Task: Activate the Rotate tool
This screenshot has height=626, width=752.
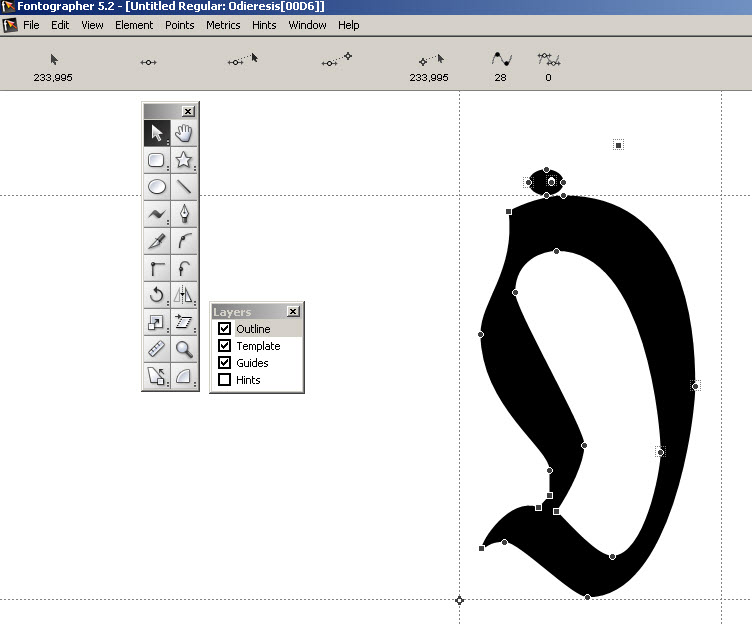Action: tap(157, 295)
